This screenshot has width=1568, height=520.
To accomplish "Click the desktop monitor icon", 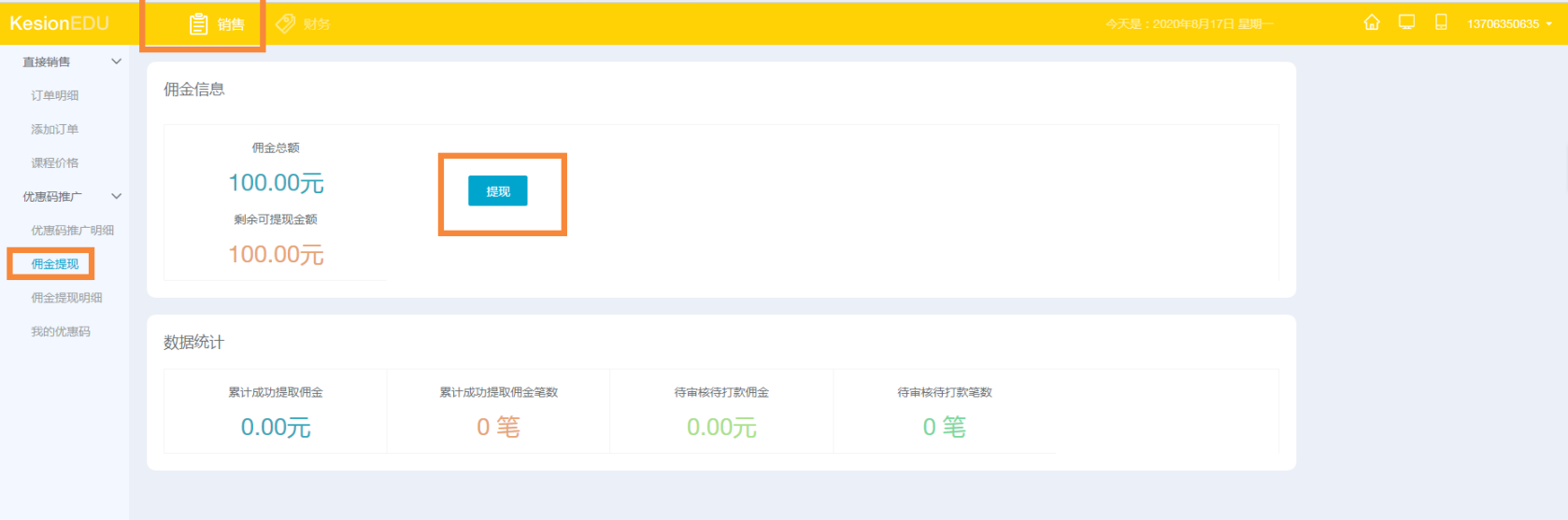I will click(x=1406, y=22).
